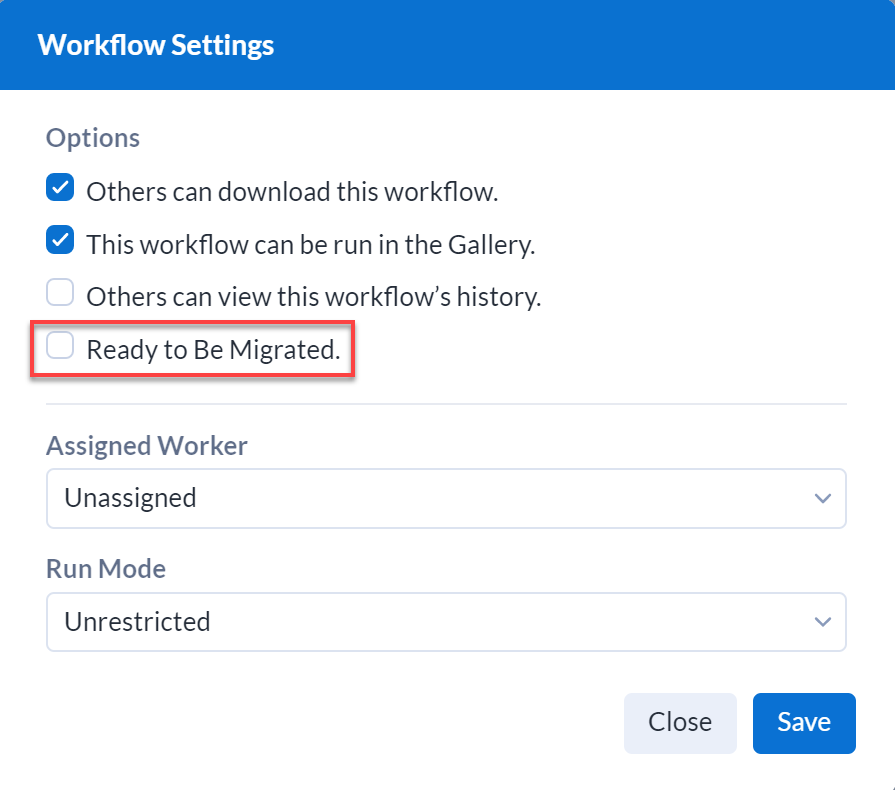
Task: Click the Options section heading
Action: coord(92,138)
